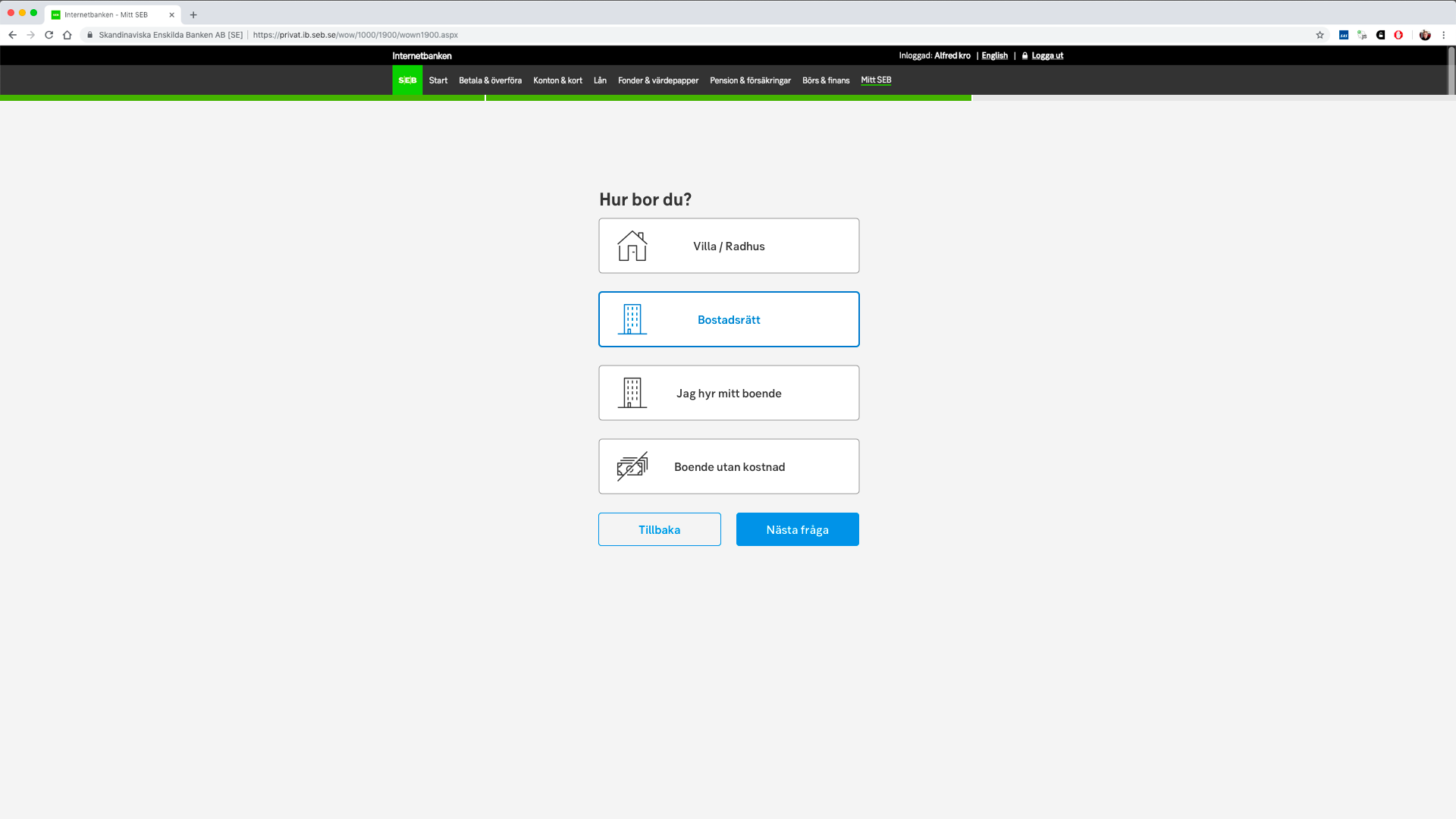1456x819 pixels.
Task: Click the green SEB logo icon
Action: click(x=407, y=80)
